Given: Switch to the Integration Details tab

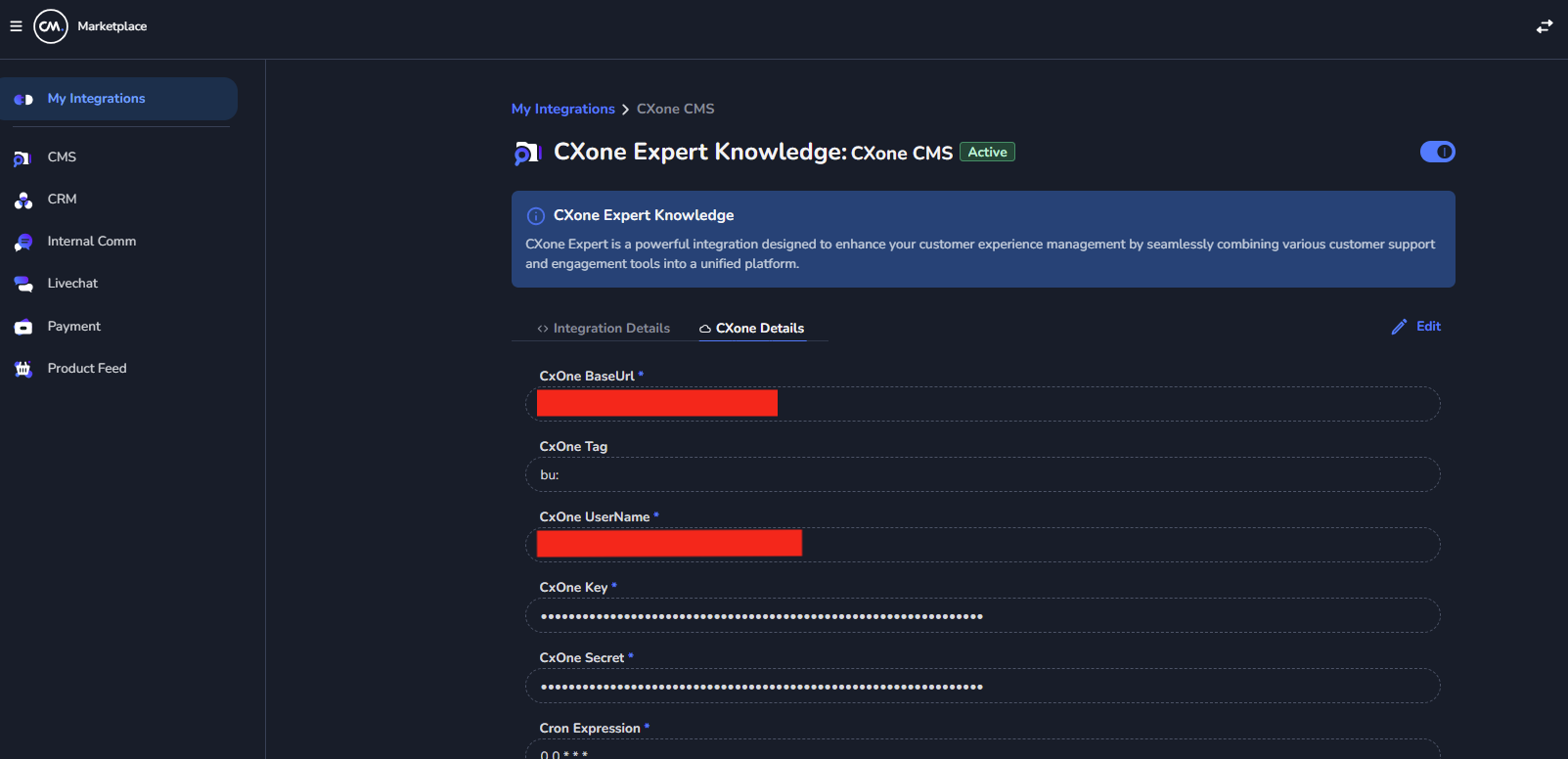Looking at the screenshot, I should point(604,328).
